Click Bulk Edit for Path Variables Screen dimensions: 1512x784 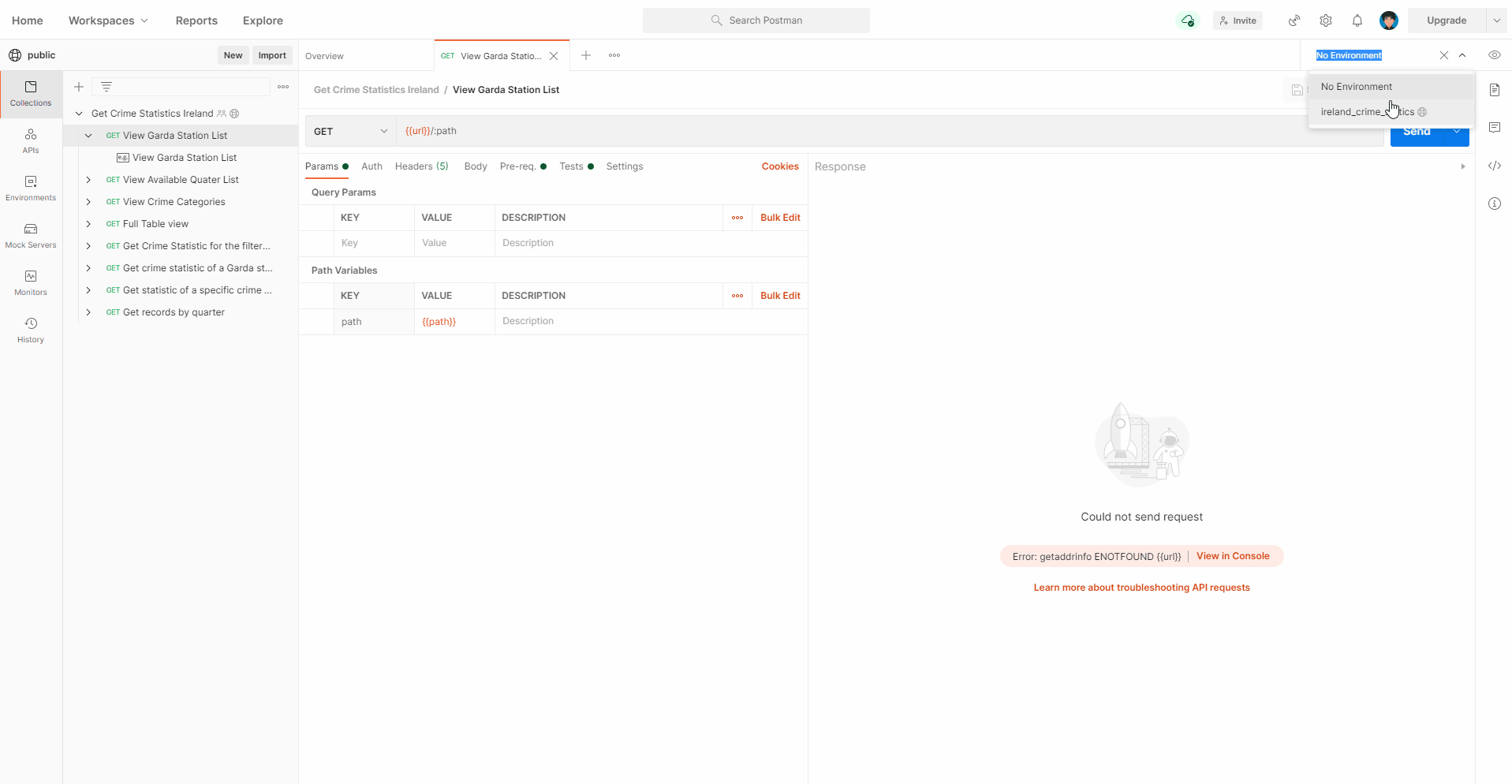(x=780, y=296)
